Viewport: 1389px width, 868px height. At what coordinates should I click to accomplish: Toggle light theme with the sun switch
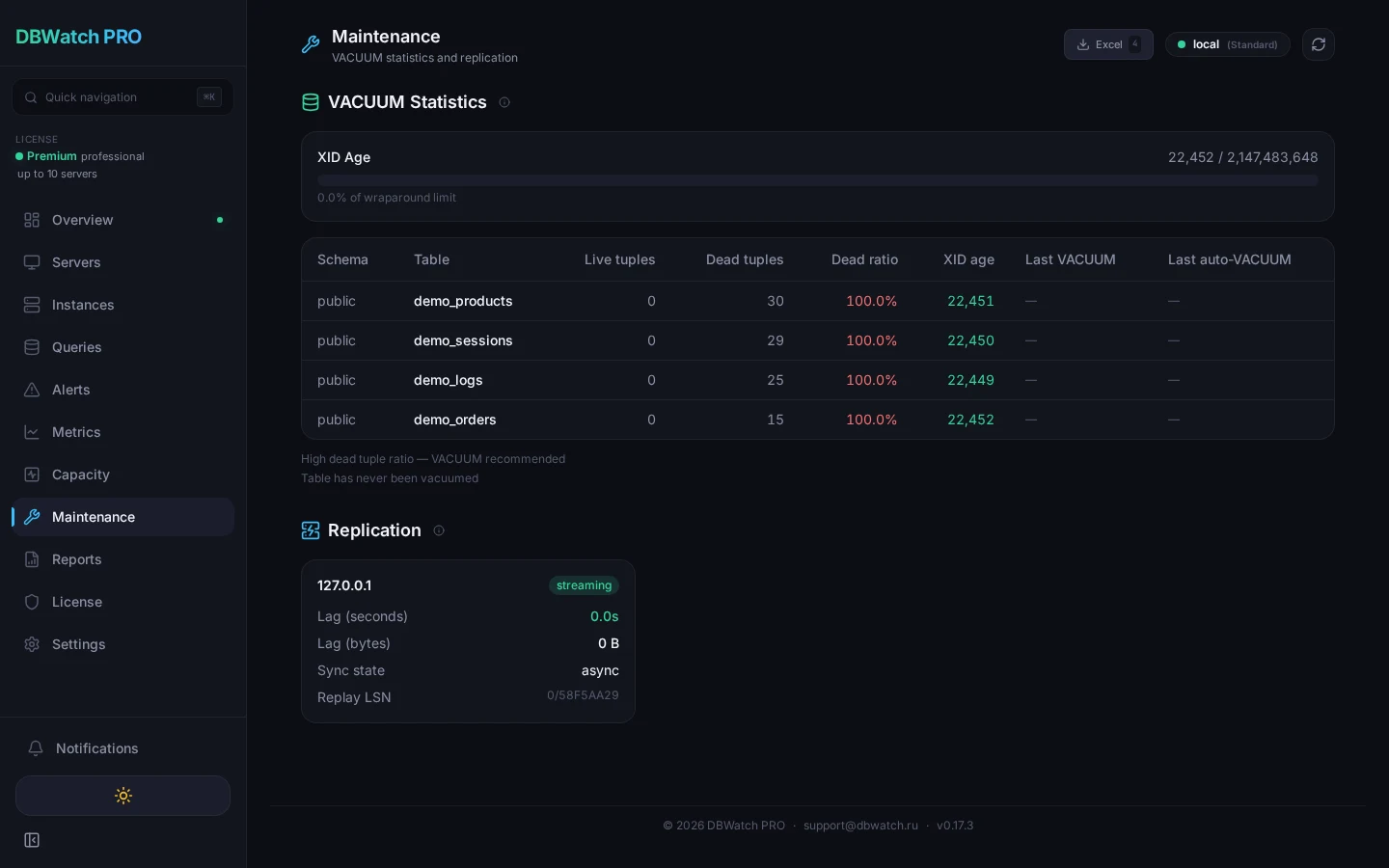(123, 796)
